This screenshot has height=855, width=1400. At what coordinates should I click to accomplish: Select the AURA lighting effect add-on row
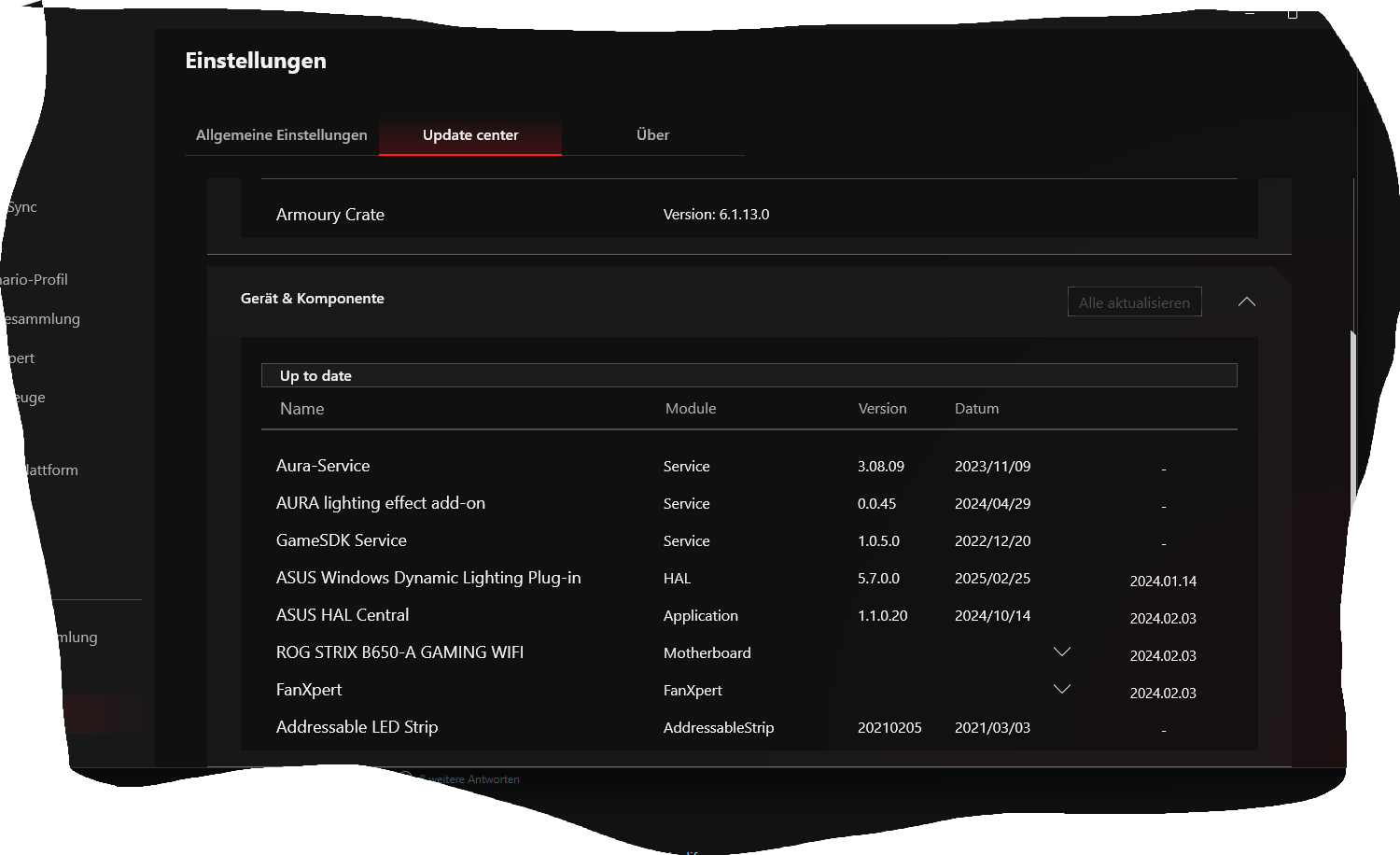click(381, 503)
